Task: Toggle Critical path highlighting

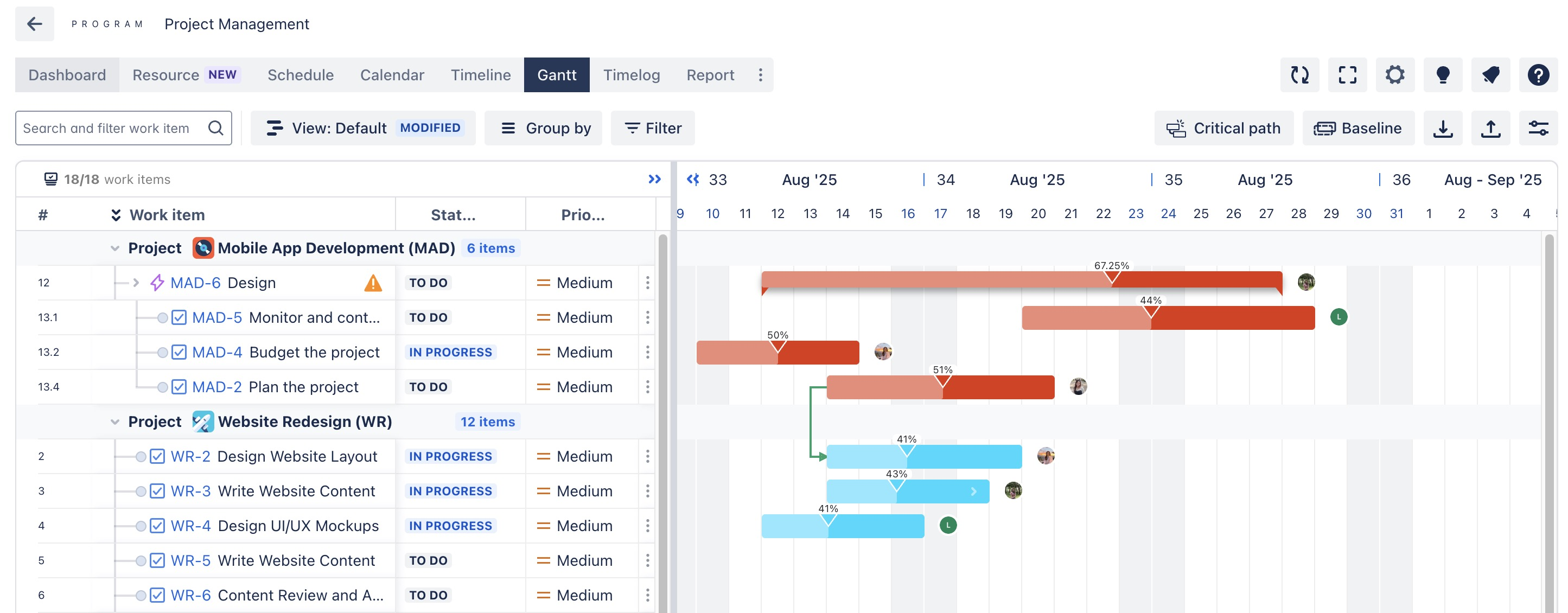Action: 1223,129
